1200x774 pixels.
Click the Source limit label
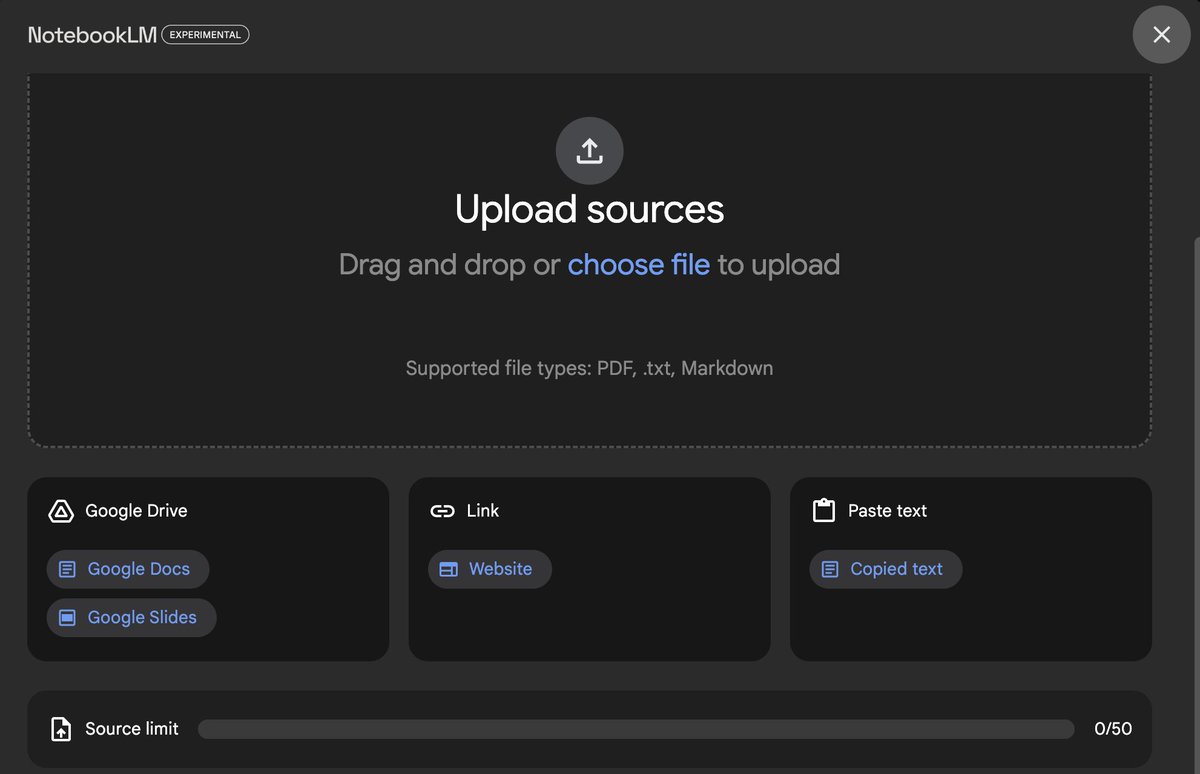coord(132,729)
